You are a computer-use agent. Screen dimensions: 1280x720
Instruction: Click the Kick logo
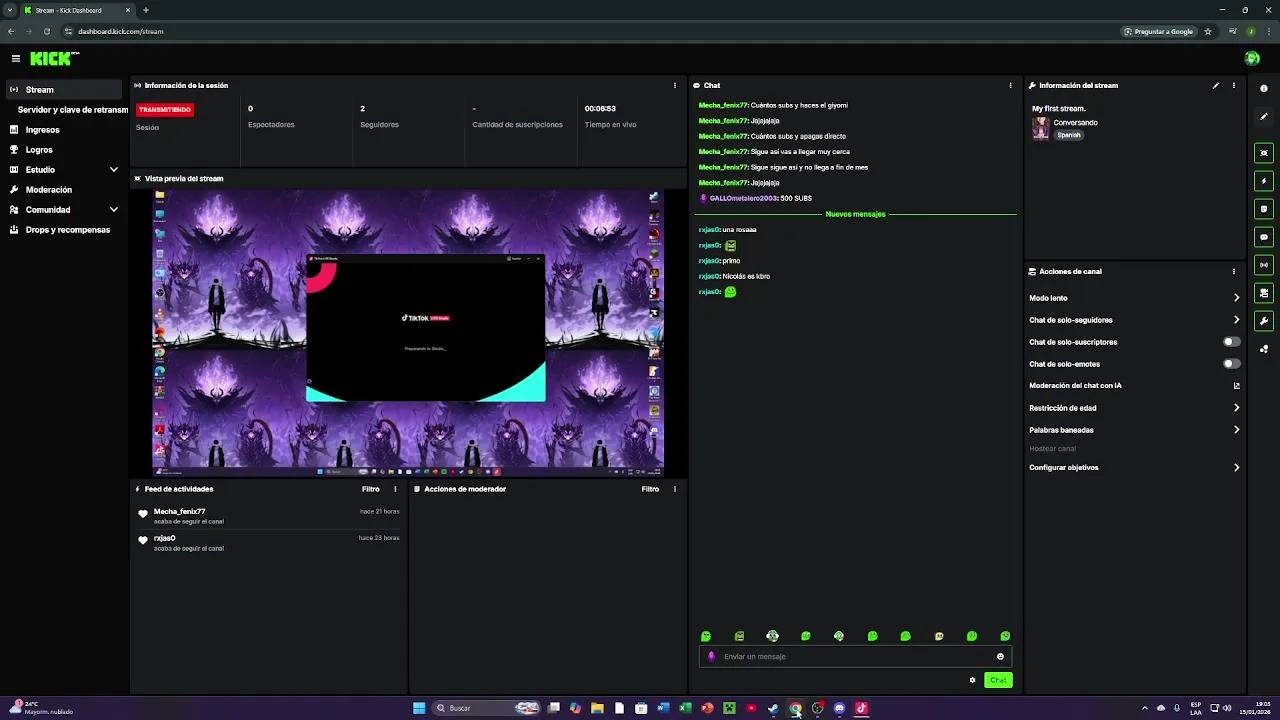point(52,59)
